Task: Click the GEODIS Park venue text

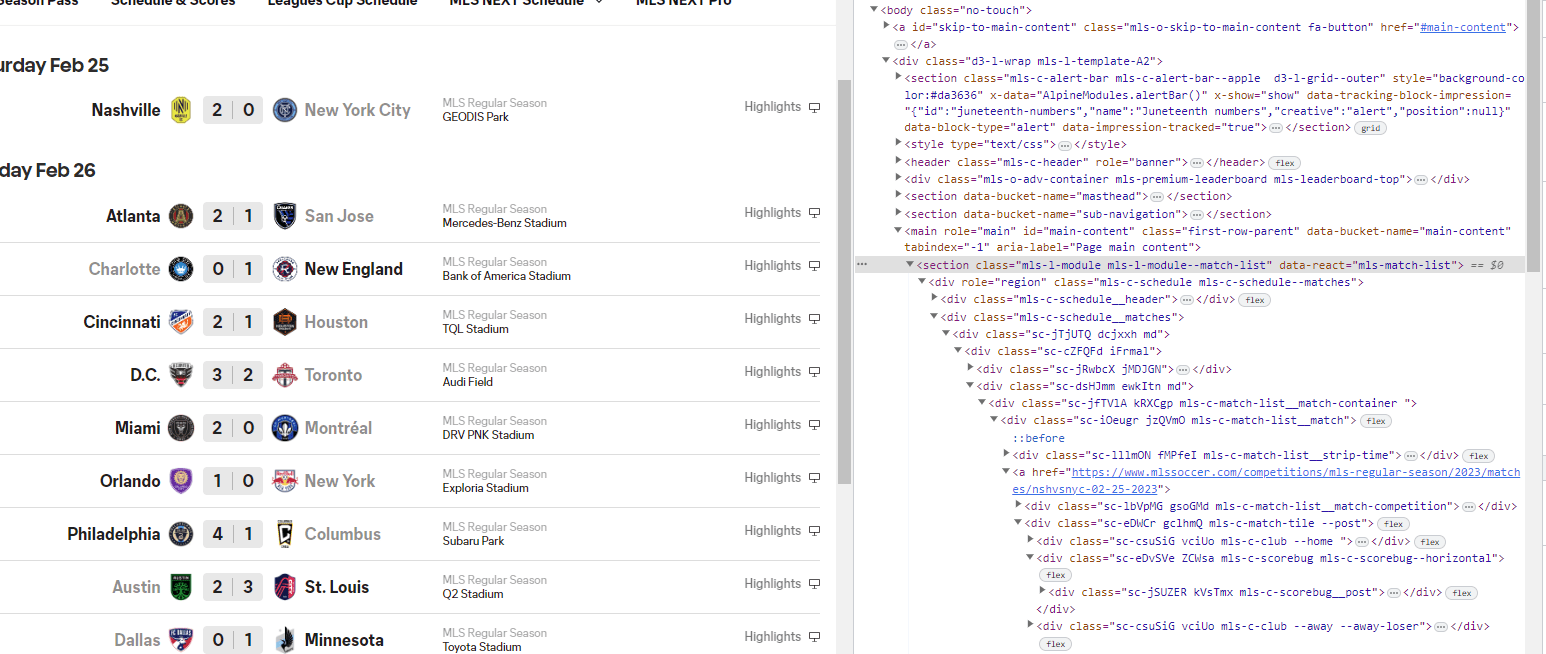Action: pos(476,117)
